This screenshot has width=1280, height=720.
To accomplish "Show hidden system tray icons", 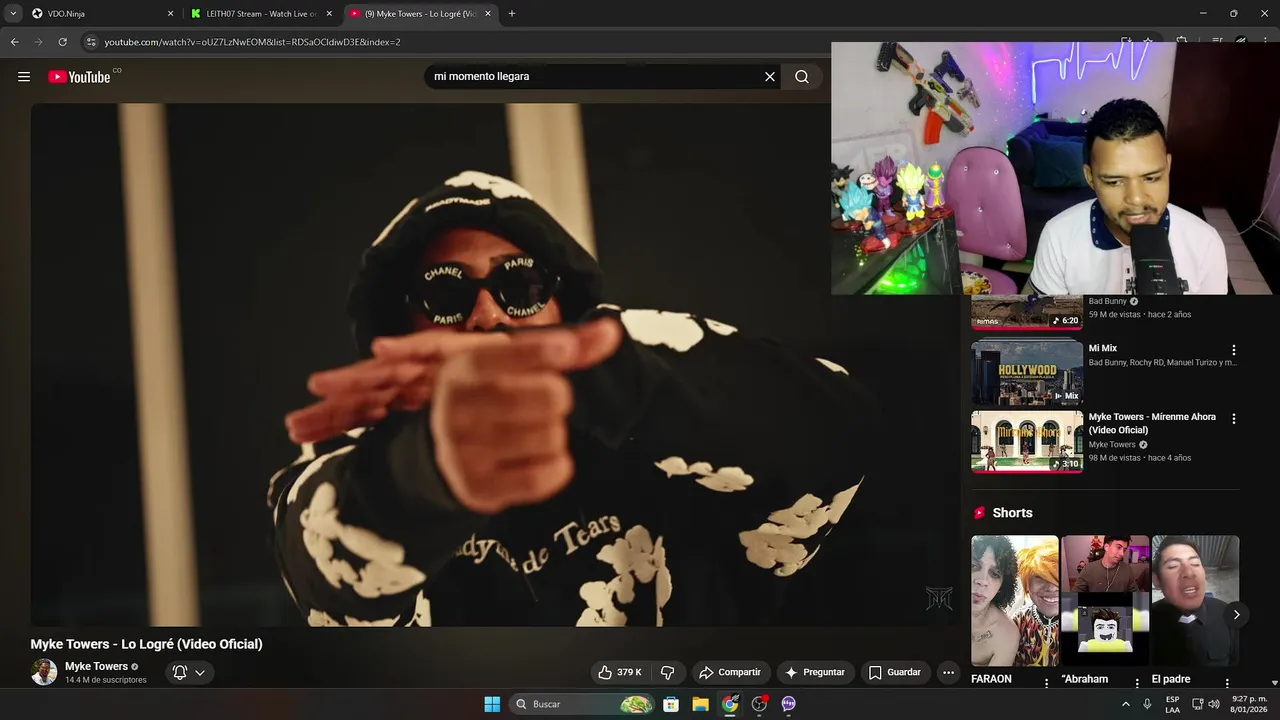I will point(1126,704).
